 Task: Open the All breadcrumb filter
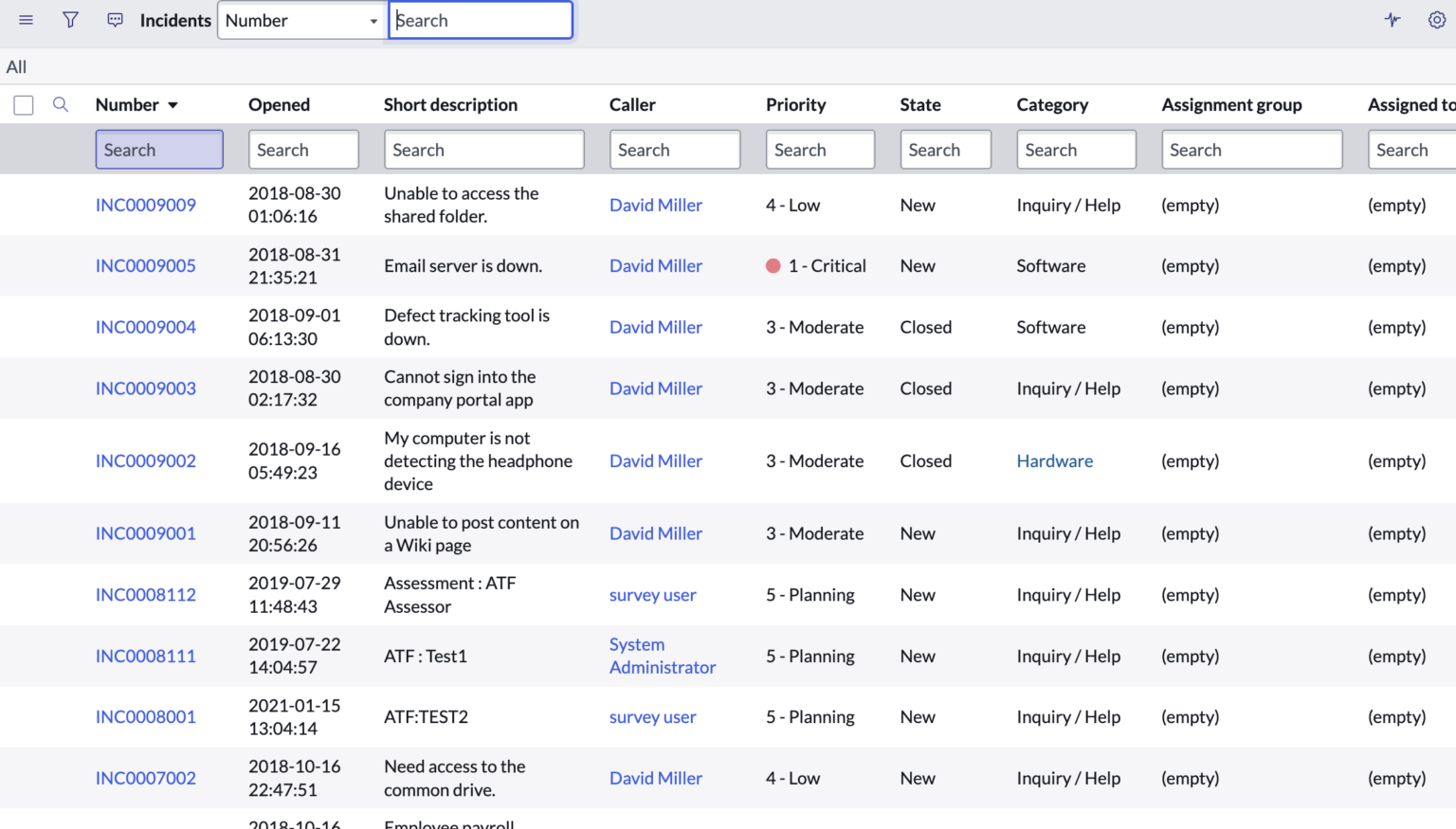[x=16, y=66]
